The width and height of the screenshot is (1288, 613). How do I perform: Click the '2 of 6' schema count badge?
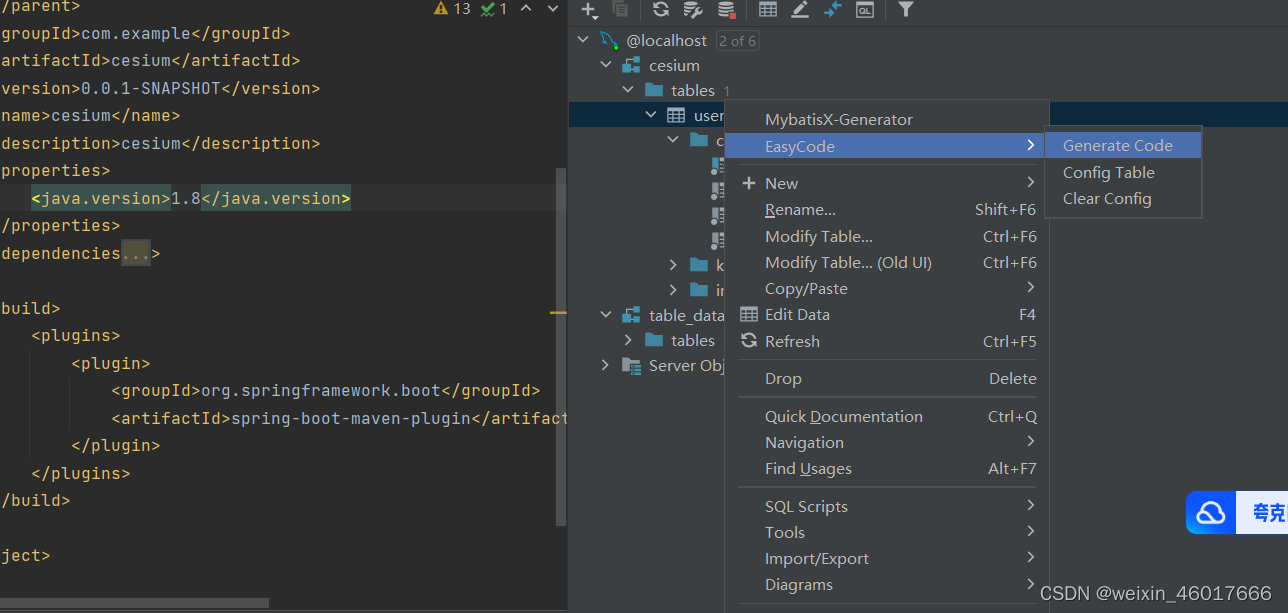737,40
